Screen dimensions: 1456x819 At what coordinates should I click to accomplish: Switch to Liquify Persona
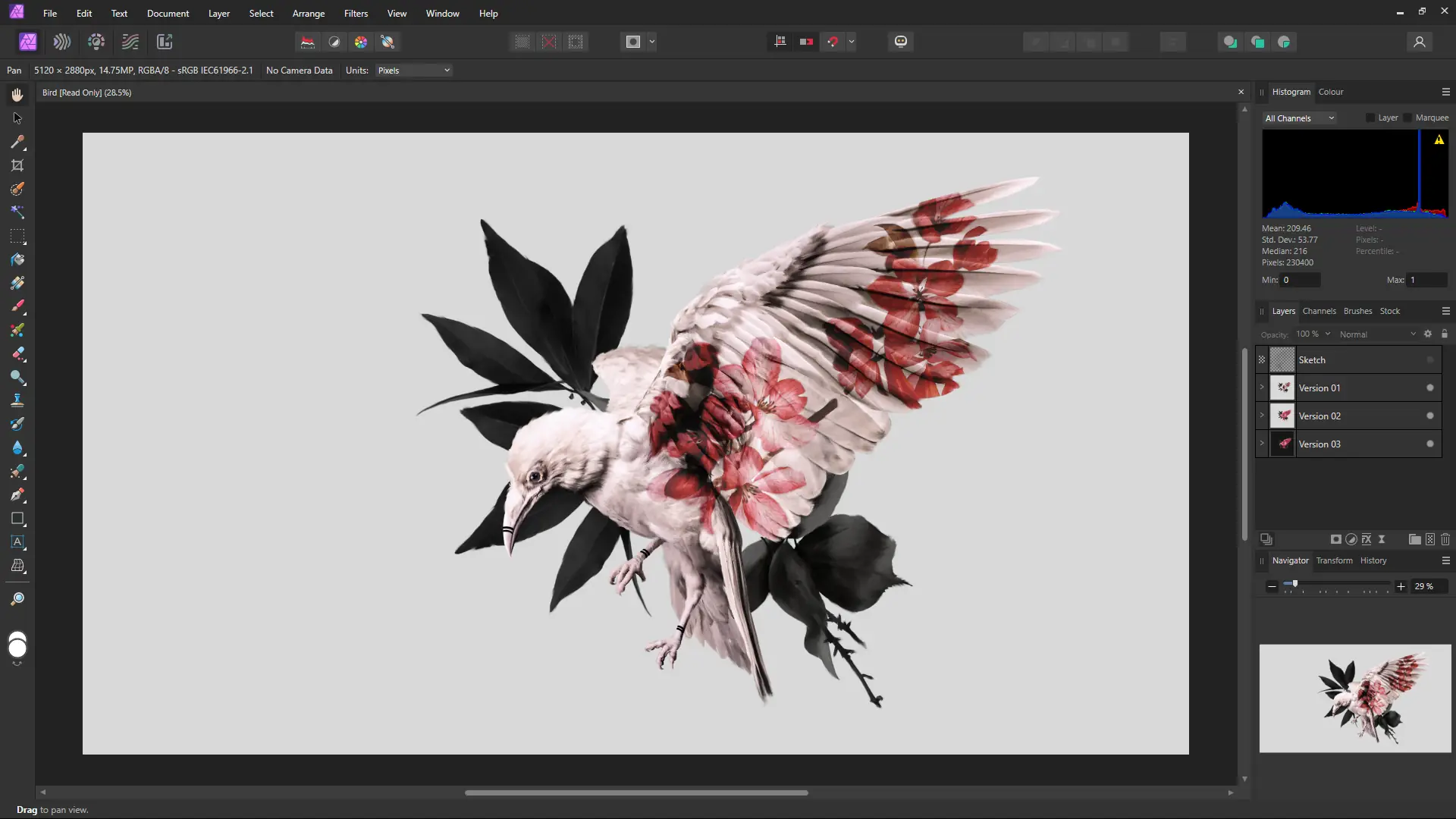(x=62, y=42)
